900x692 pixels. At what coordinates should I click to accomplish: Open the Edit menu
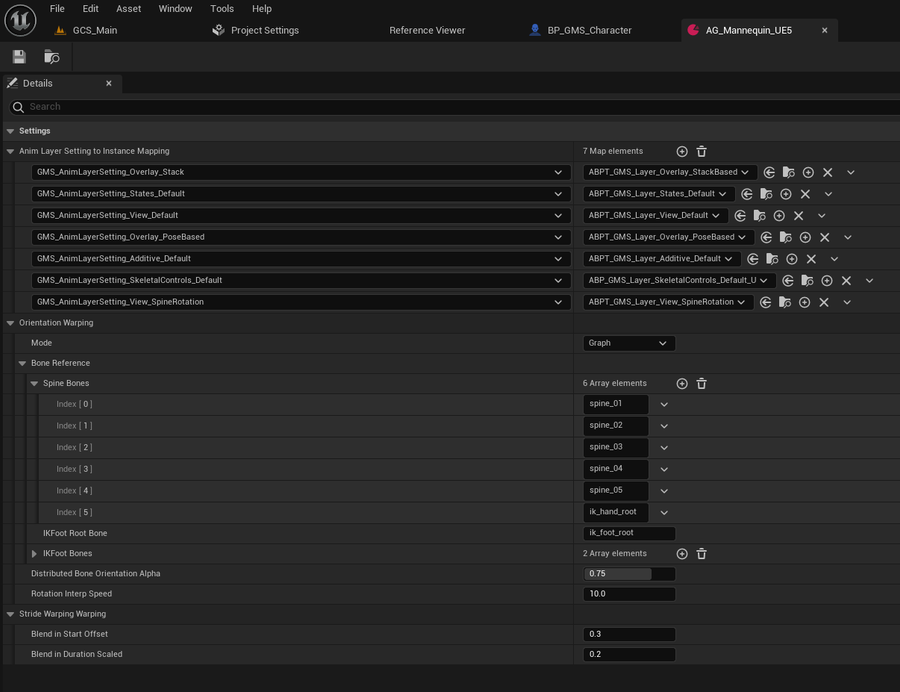coord(90,9)
